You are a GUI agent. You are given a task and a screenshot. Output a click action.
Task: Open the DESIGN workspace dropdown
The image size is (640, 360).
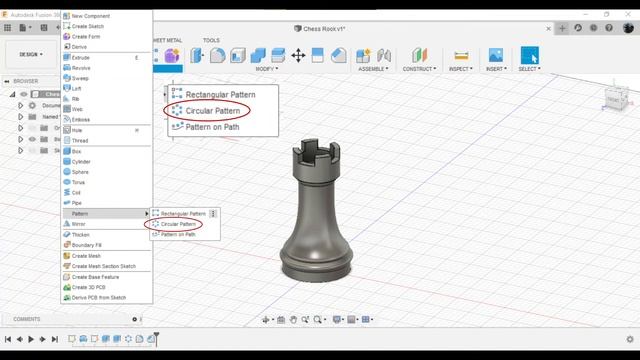pyautogui.click(x=31, y=54)
